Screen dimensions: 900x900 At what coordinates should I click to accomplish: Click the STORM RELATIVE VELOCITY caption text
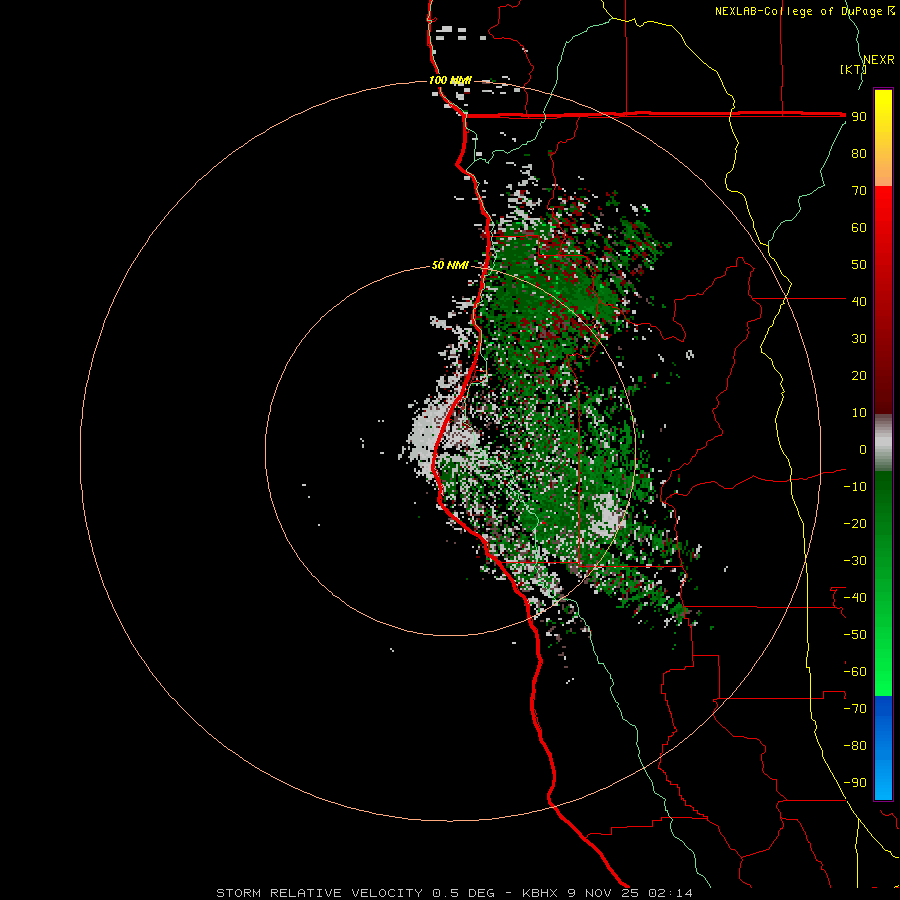[x=321, y=893]
